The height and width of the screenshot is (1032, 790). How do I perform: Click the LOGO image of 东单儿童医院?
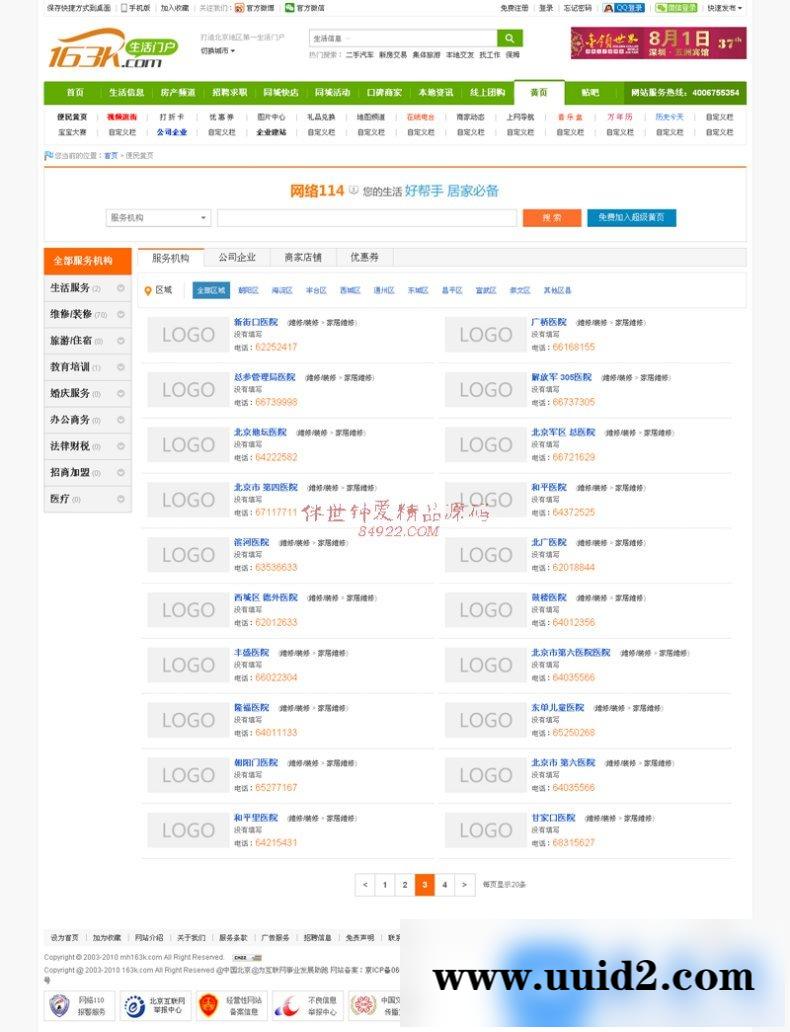click(486, 719)
